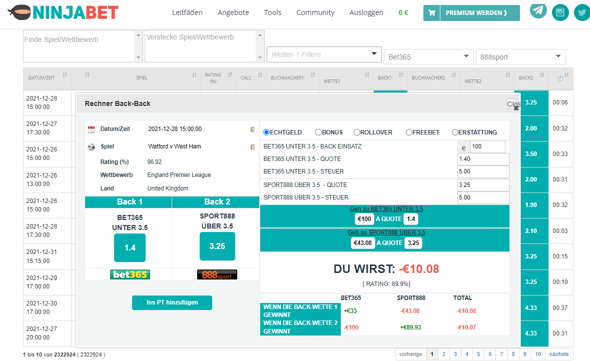This screenshot has width=590, height=361.
Task: Open the Bet365 bookmaker dropdown
Action: (429, 57)
